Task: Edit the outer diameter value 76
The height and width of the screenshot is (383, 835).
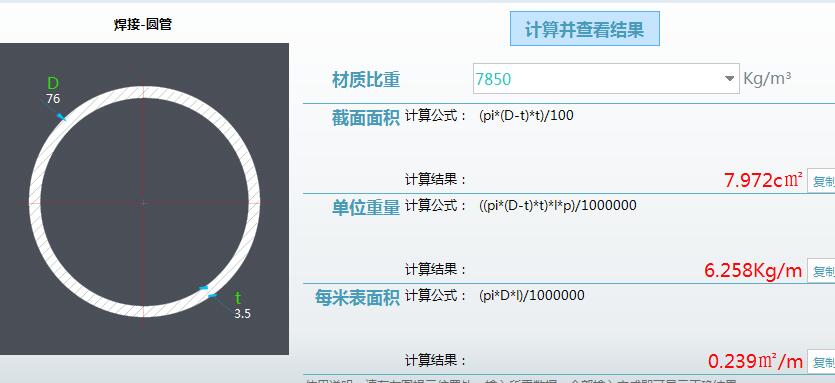Action: tap(53, 99)
